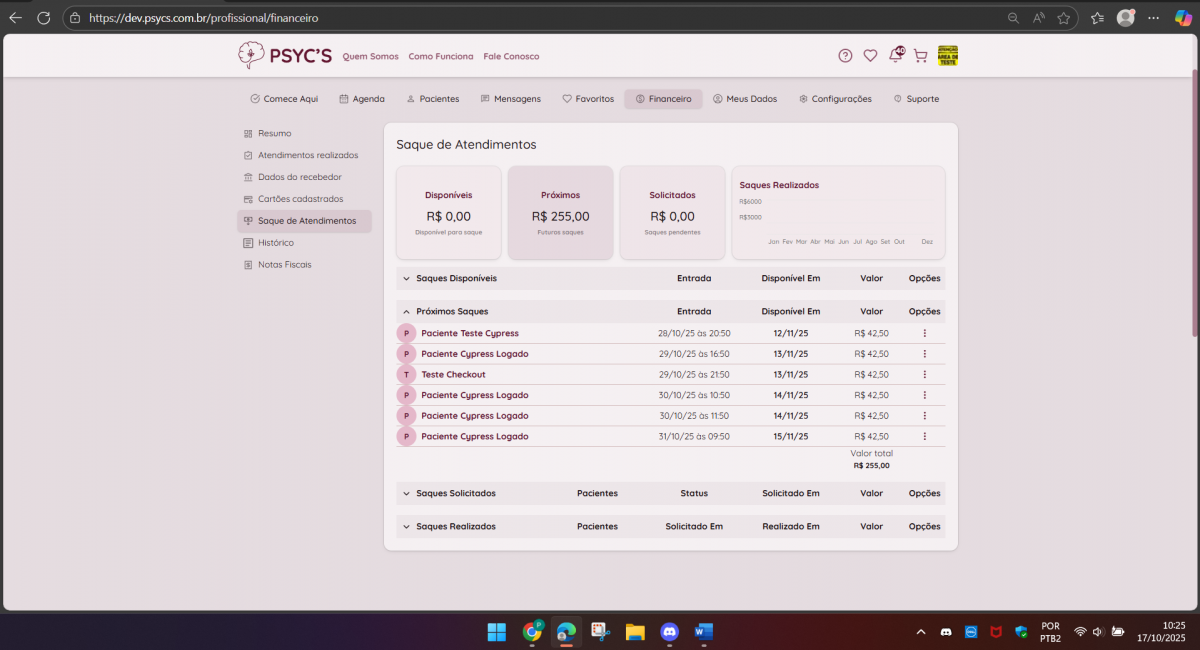Open Histórico in the sidebar
The height and width of the screenshot is (650, 1200).
[275, 243]
